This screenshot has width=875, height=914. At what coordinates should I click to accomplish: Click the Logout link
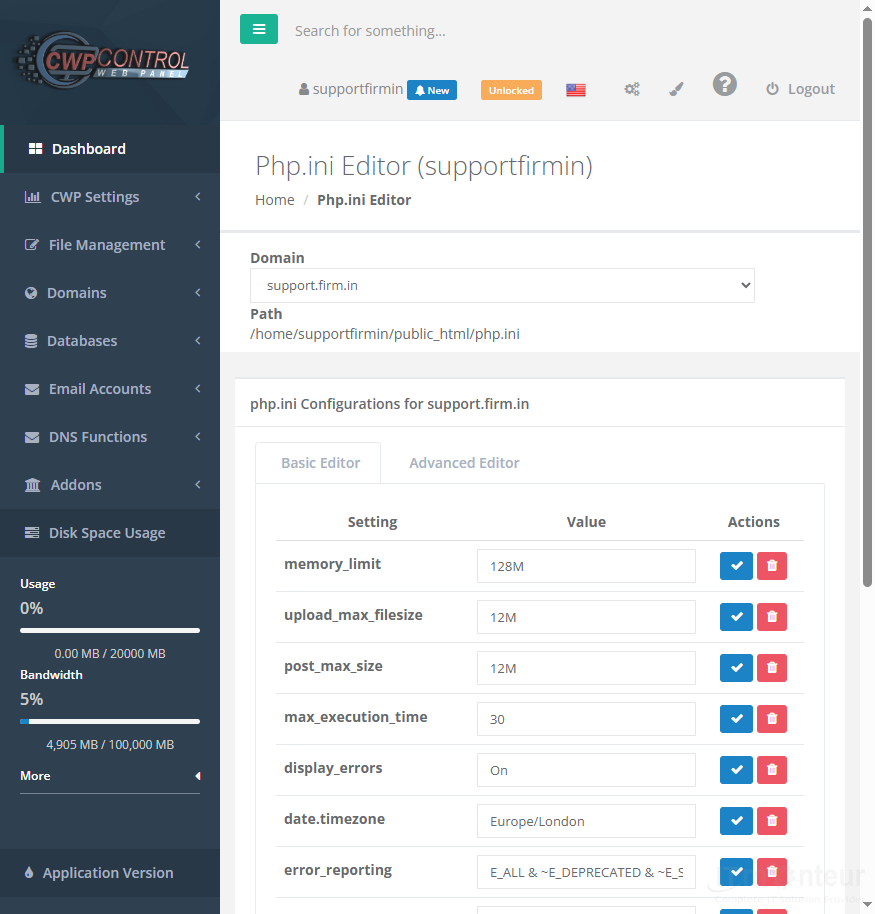pyautogui.click(x=800, y=89)
